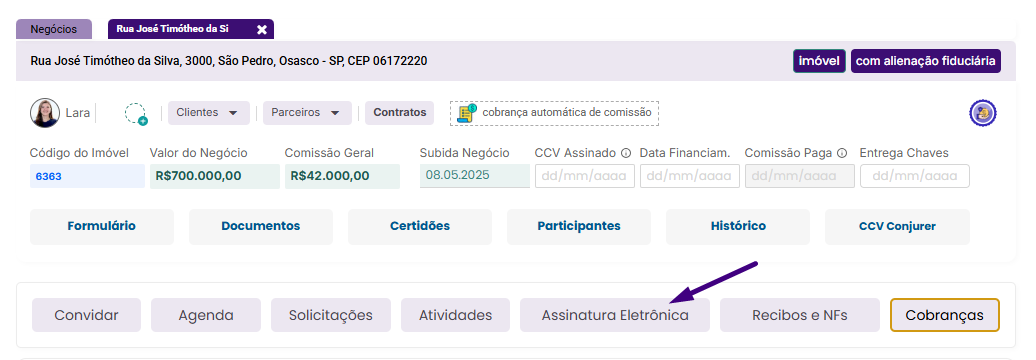The image size is (1036, 360).
Task: Click the cobrança automática de comissão icon
Action: click(468, 113)
